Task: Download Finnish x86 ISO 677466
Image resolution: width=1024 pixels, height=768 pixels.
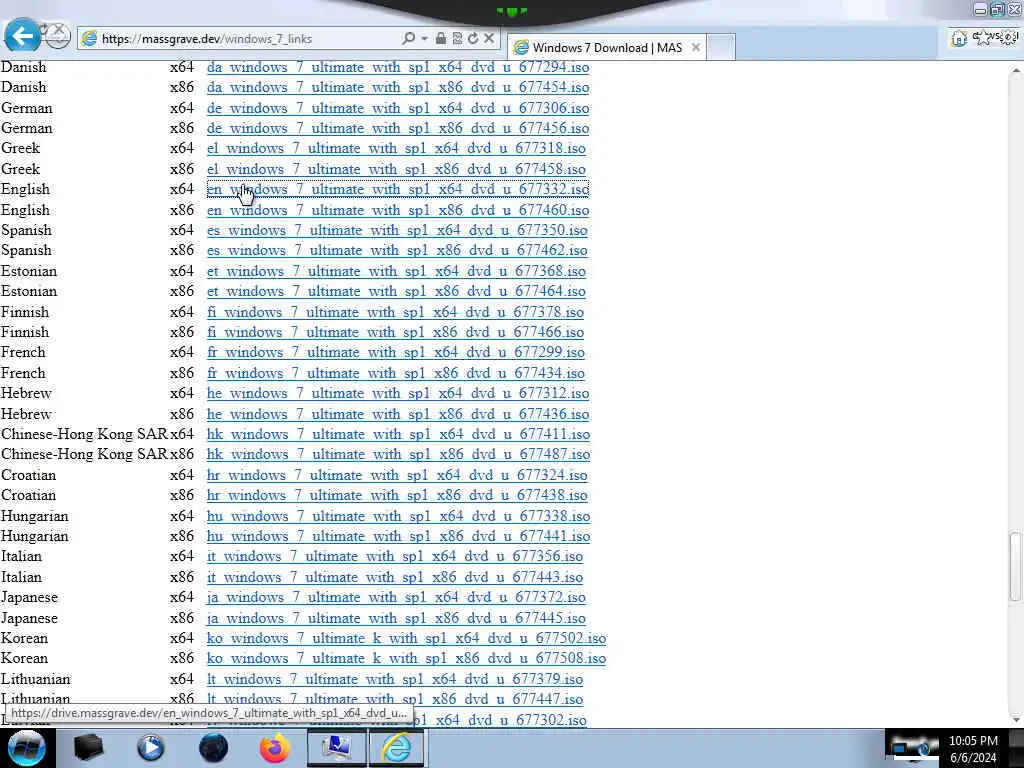Action: [x=395, y=332]
